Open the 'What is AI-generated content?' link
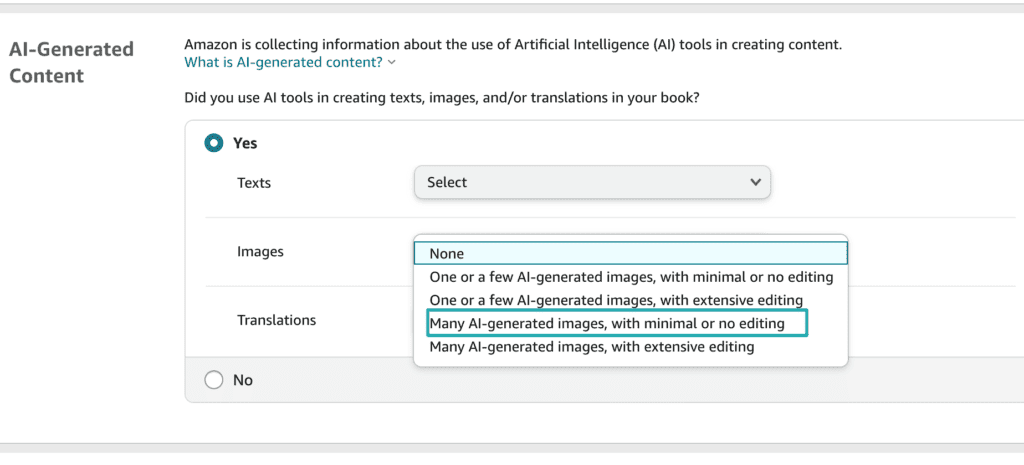 tap(283, 63)
